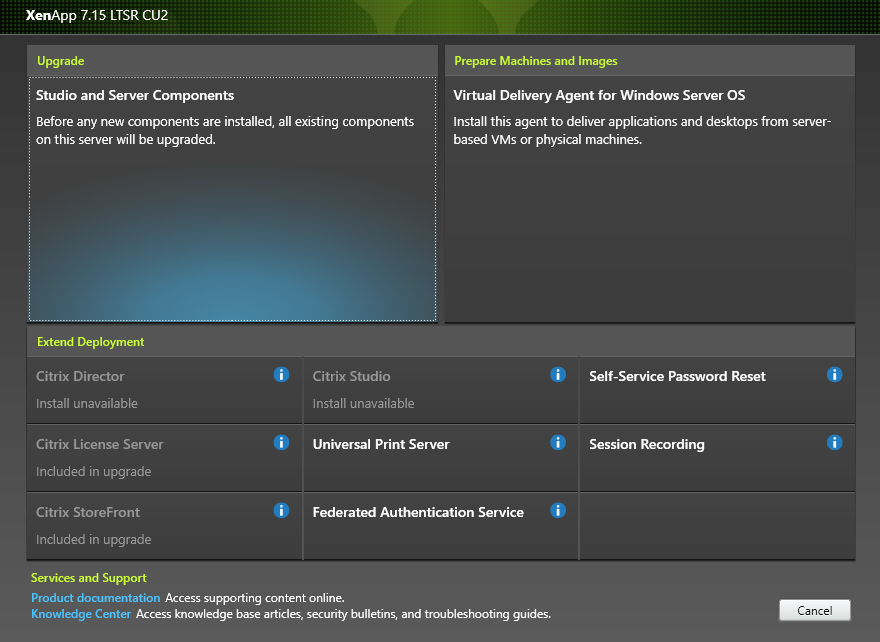This screenshot has height=642, width=880.
Task: Click info icon beside Citrix Studio
Action: click(x=558, y=375)
